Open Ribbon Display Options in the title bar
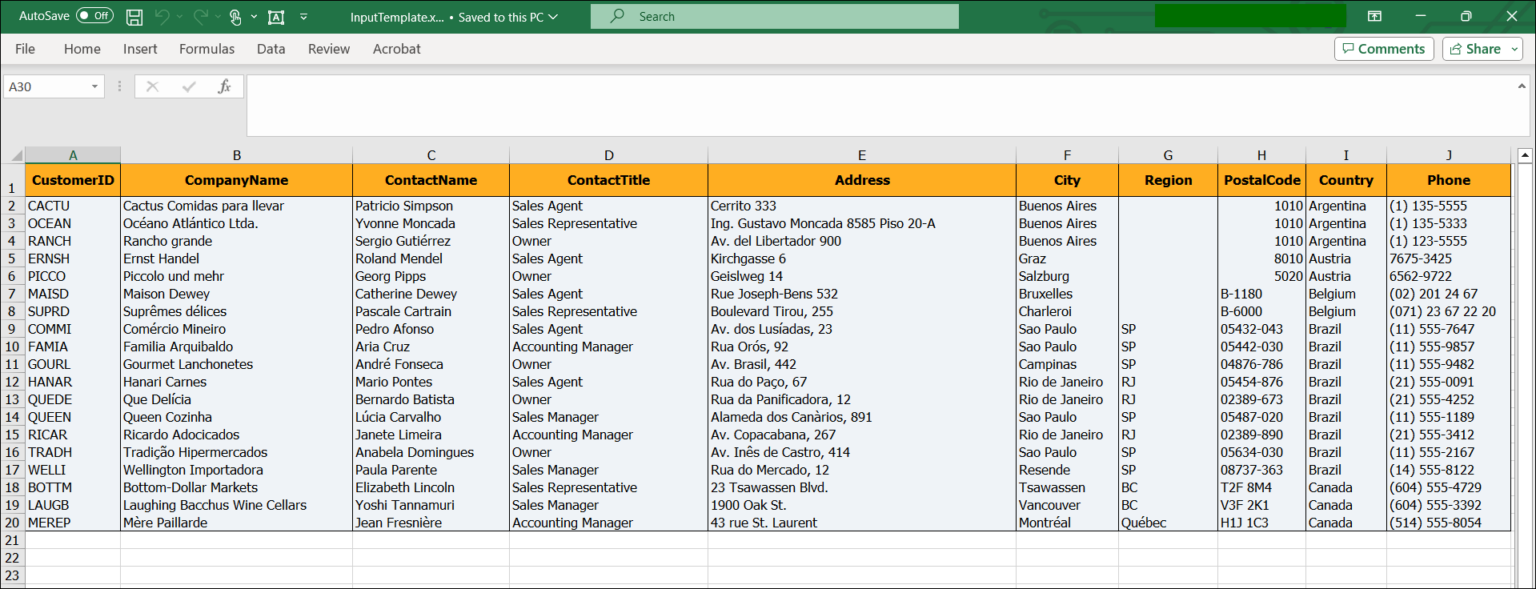The image size is (1536, 589). tap(1374, 16)
